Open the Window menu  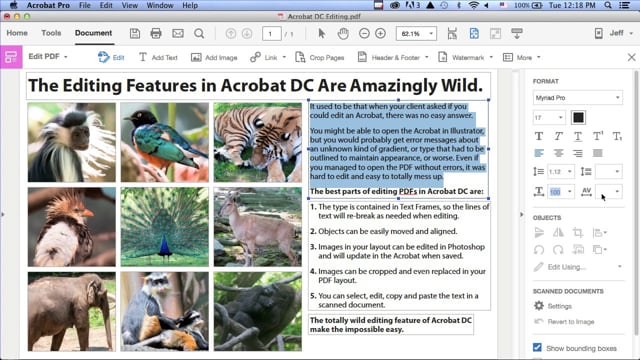tap(160, 5)
